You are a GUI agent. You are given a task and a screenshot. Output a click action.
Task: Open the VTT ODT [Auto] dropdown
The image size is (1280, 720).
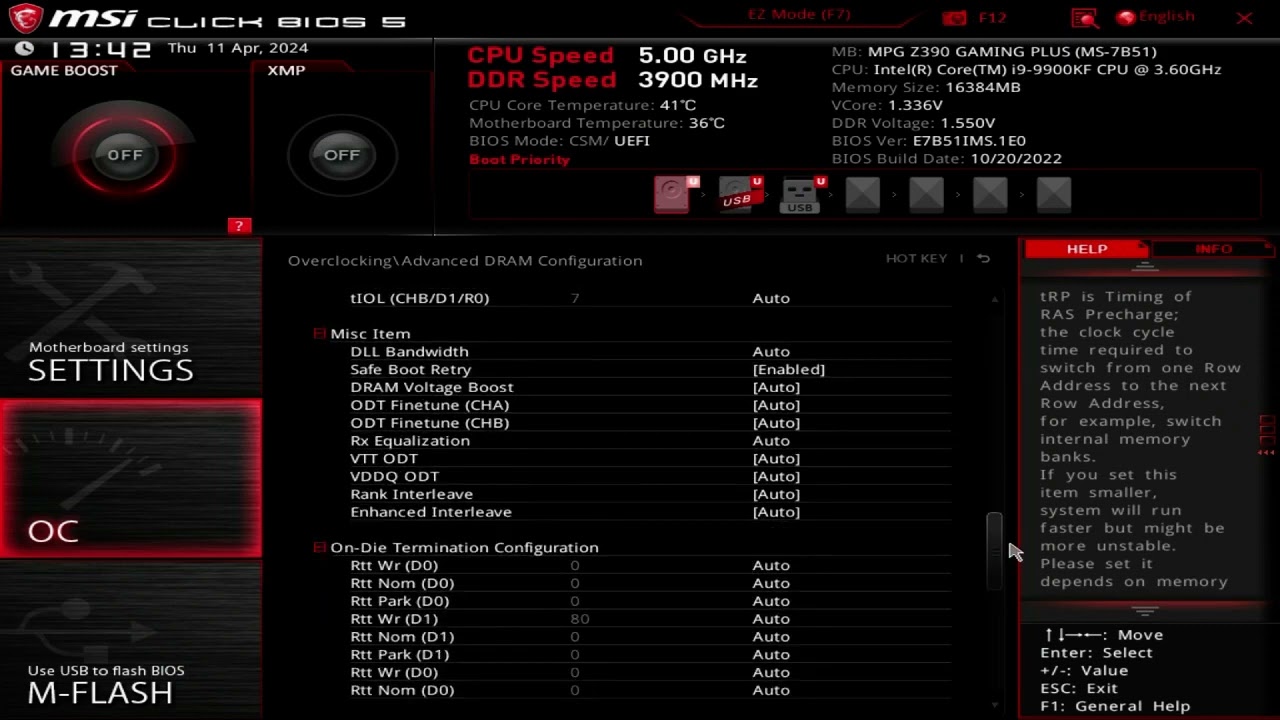tap(776, 459)
